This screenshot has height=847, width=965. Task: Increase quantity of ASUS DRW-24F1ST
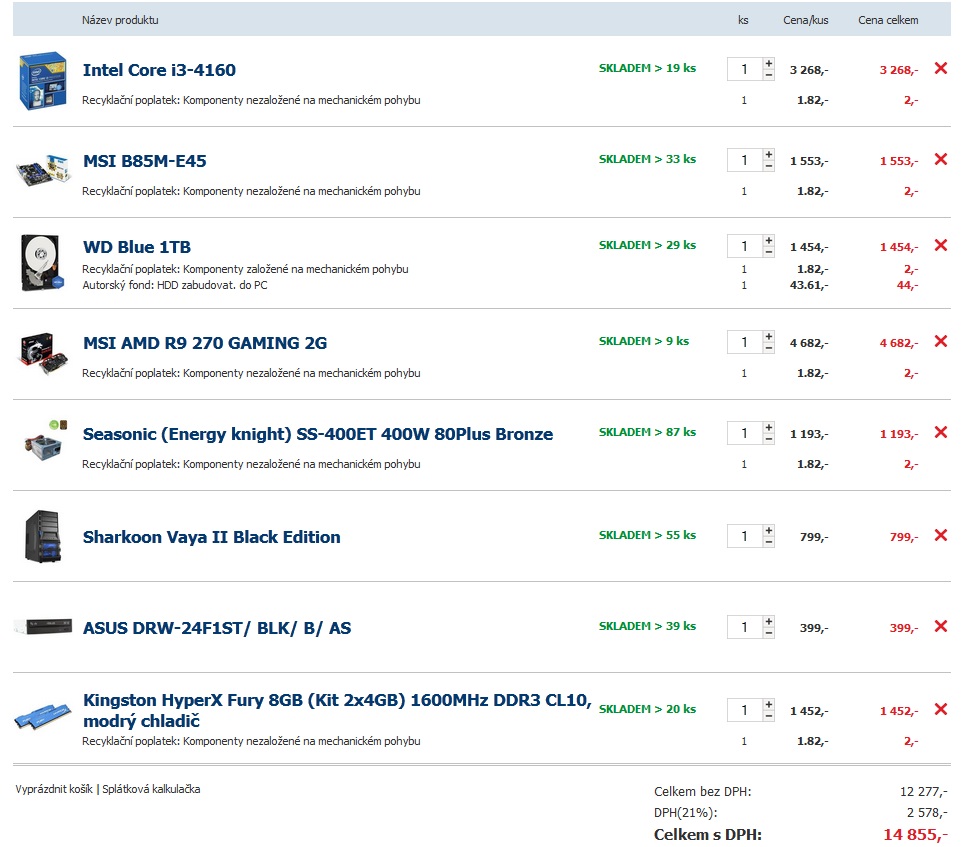click(x=769, y=622)
